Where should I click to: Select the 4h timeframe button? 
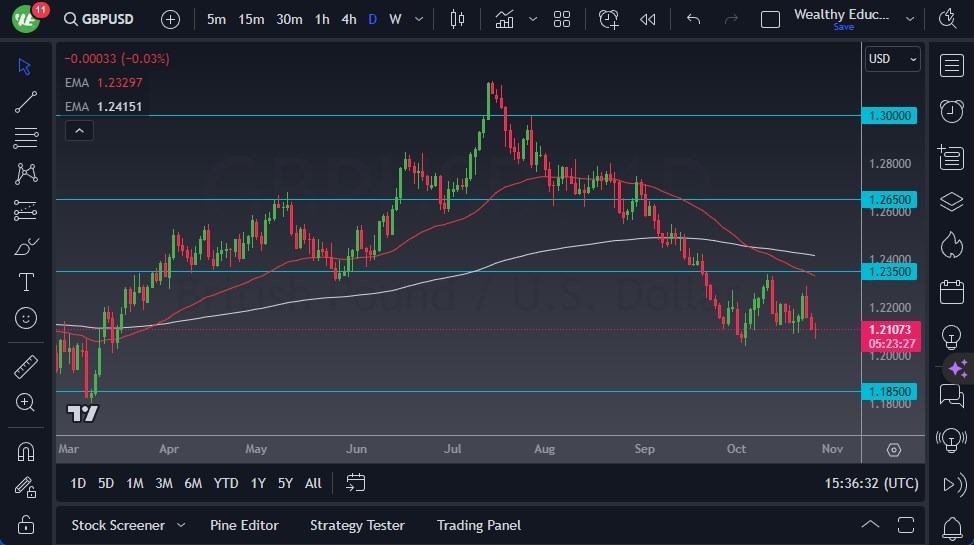tap(348, 19)
